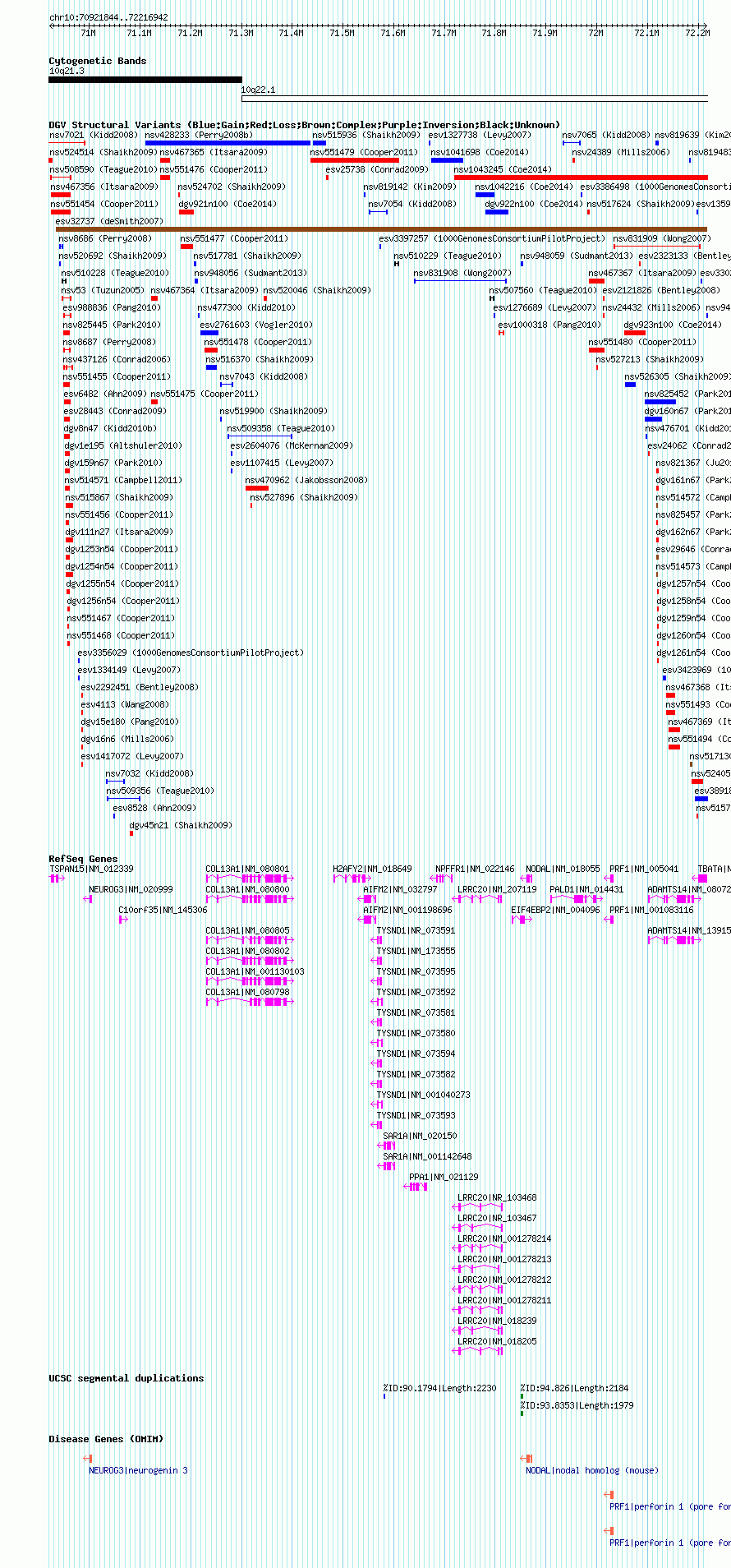Screen dimensions: 731x1568
Task: Click variant label nsv514571 (Campbell2011)
Action: click(x=124, y=480)
